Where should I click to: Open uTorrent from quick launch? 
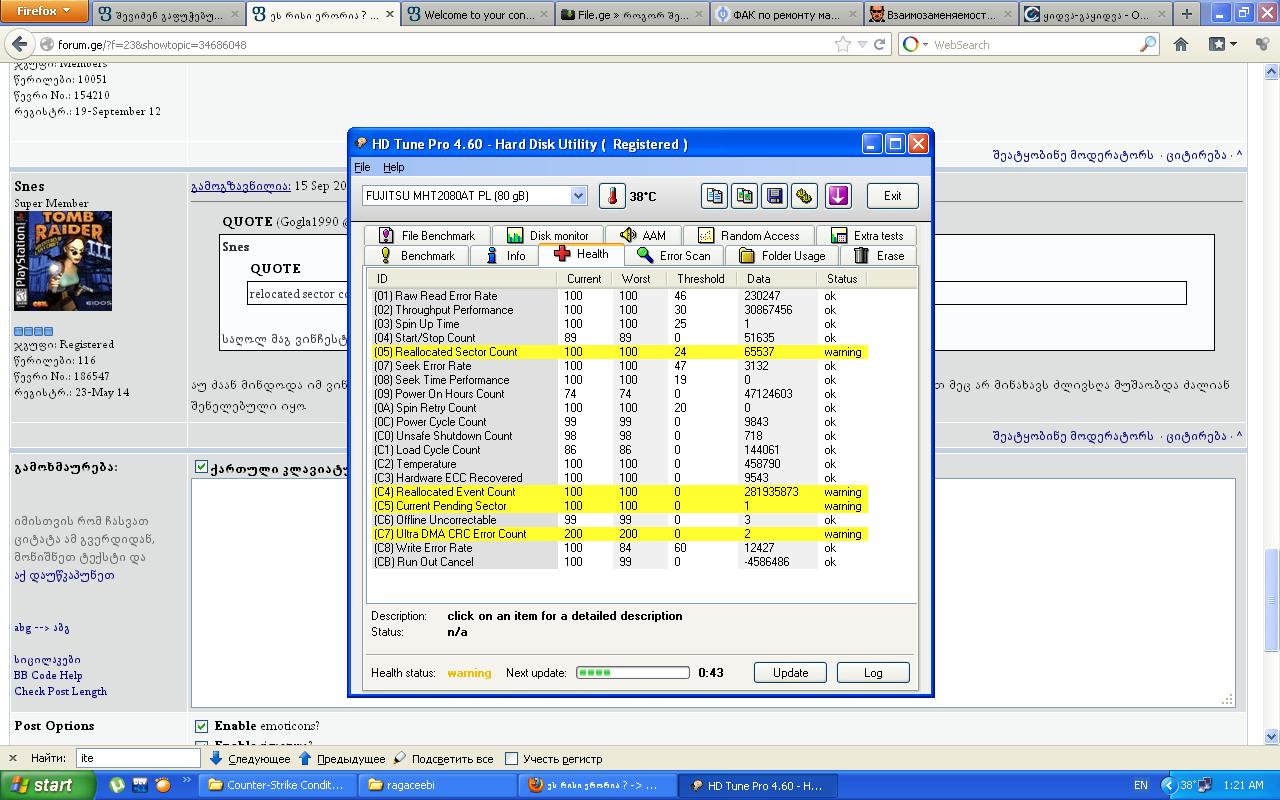pos(117,785)
